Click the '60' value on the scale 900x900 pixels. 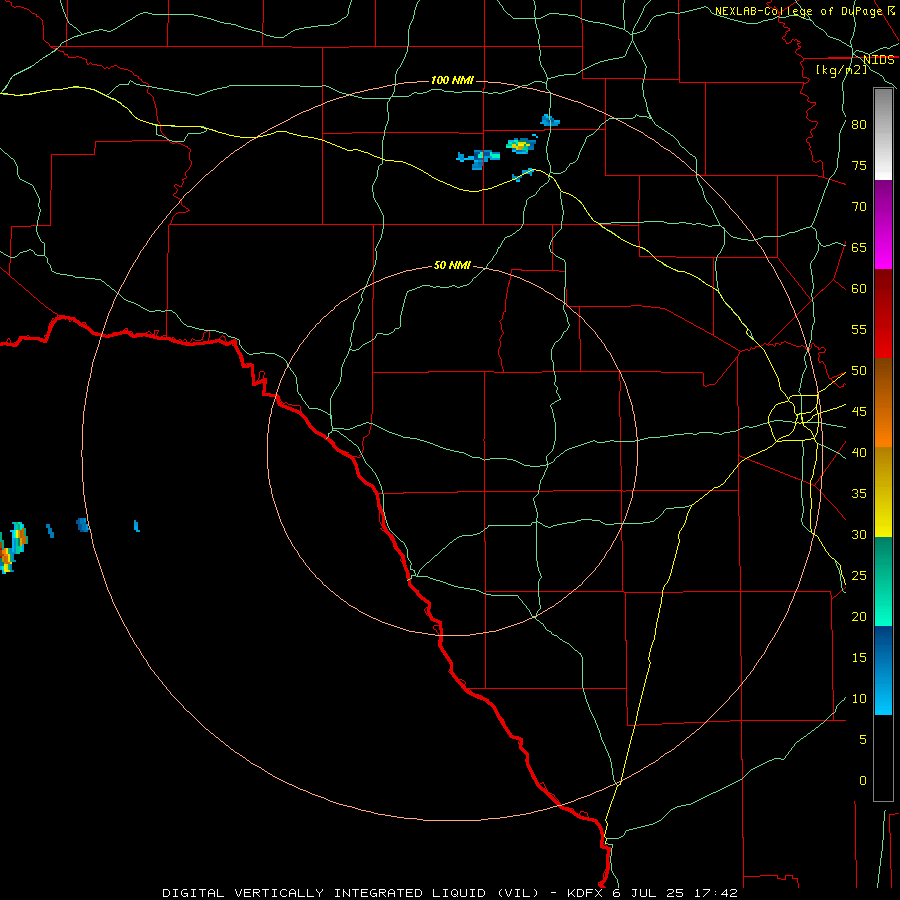pyautogui.click(x=859, y=289)
